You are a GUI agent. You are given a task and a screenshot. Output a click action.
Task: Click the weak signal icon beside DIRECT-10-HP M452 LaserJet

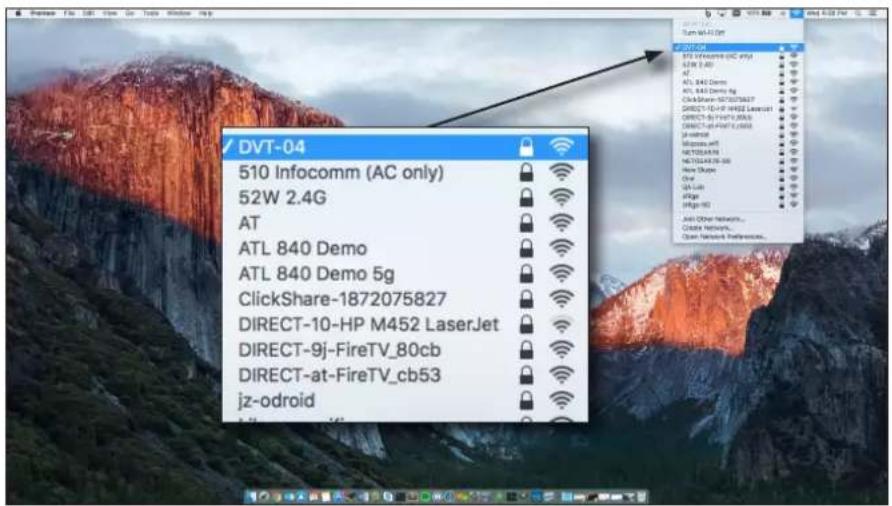[561, 324]
